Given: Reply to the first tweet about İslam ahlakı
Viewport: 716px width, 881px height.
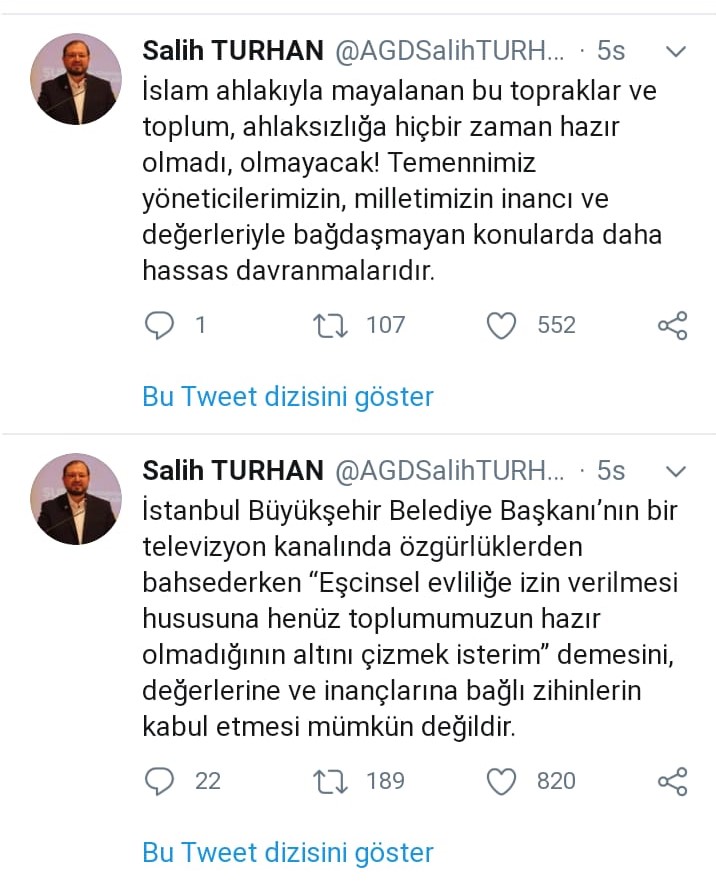Looking at the screenshot, I should pyautogui.click(x=160, y=325).
